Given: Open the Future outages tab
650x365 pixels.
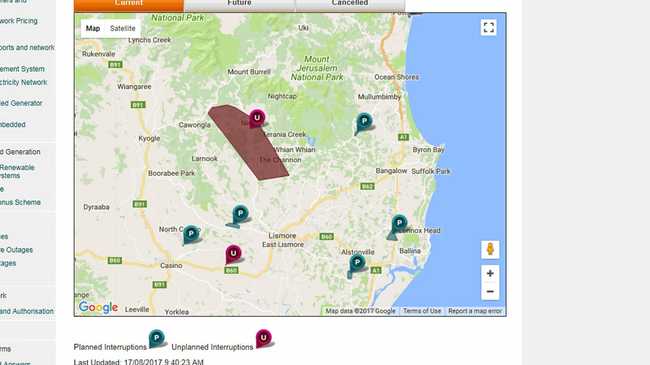Looking at the screenshot, I should coord(239,4).
